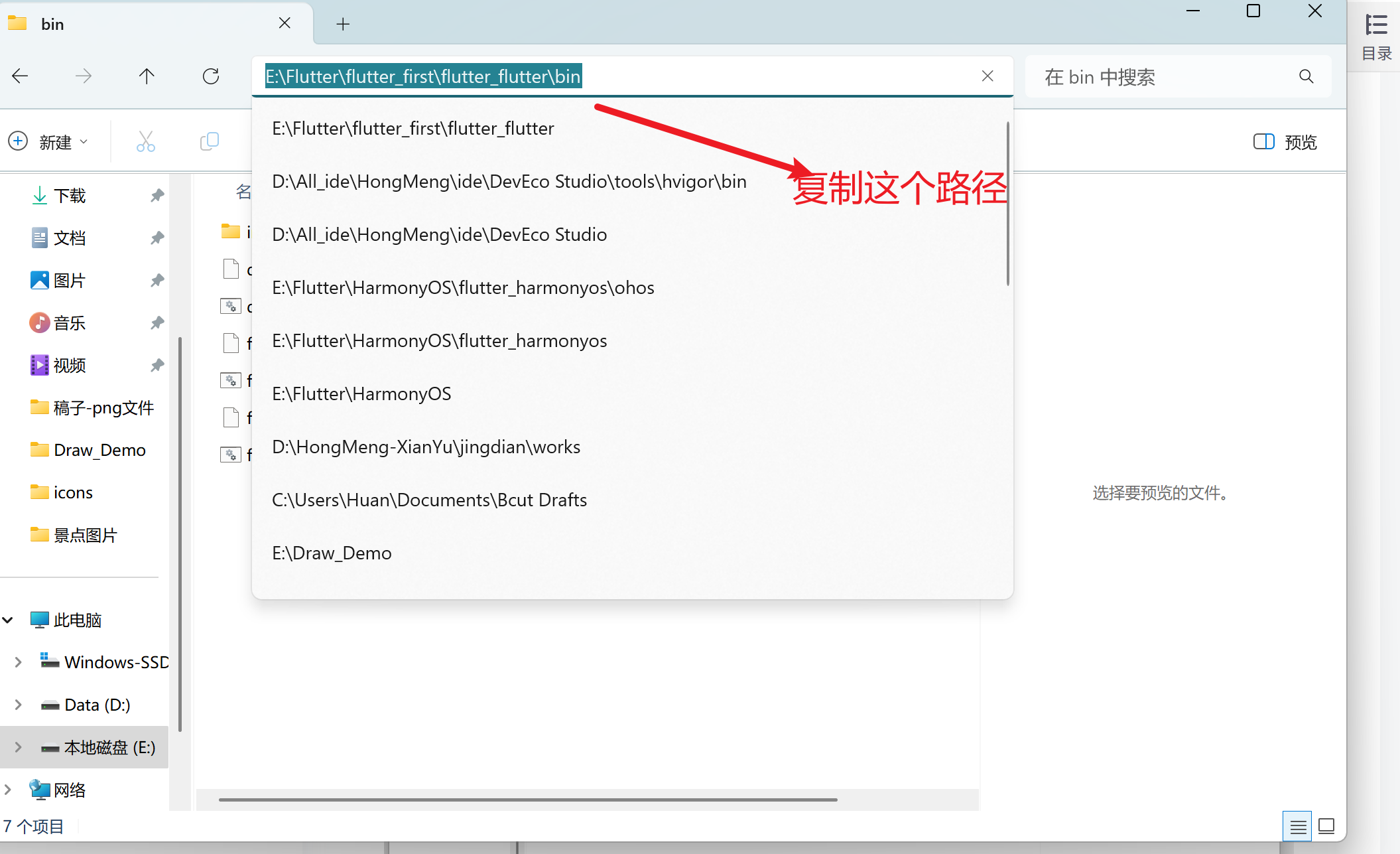Image resolution: width=1400 pixels, height=854 pixels.
Task: Click the copy icon in toolbar
Action: pyautogui.click(x=210, y=141)
